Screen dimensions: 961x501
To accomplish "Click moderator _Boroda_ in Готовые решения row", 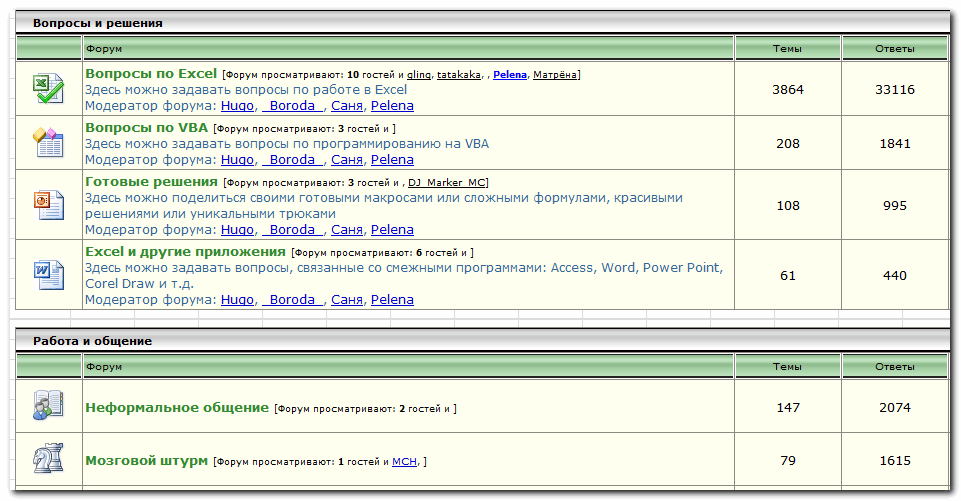I will click(x=292, y=229).
